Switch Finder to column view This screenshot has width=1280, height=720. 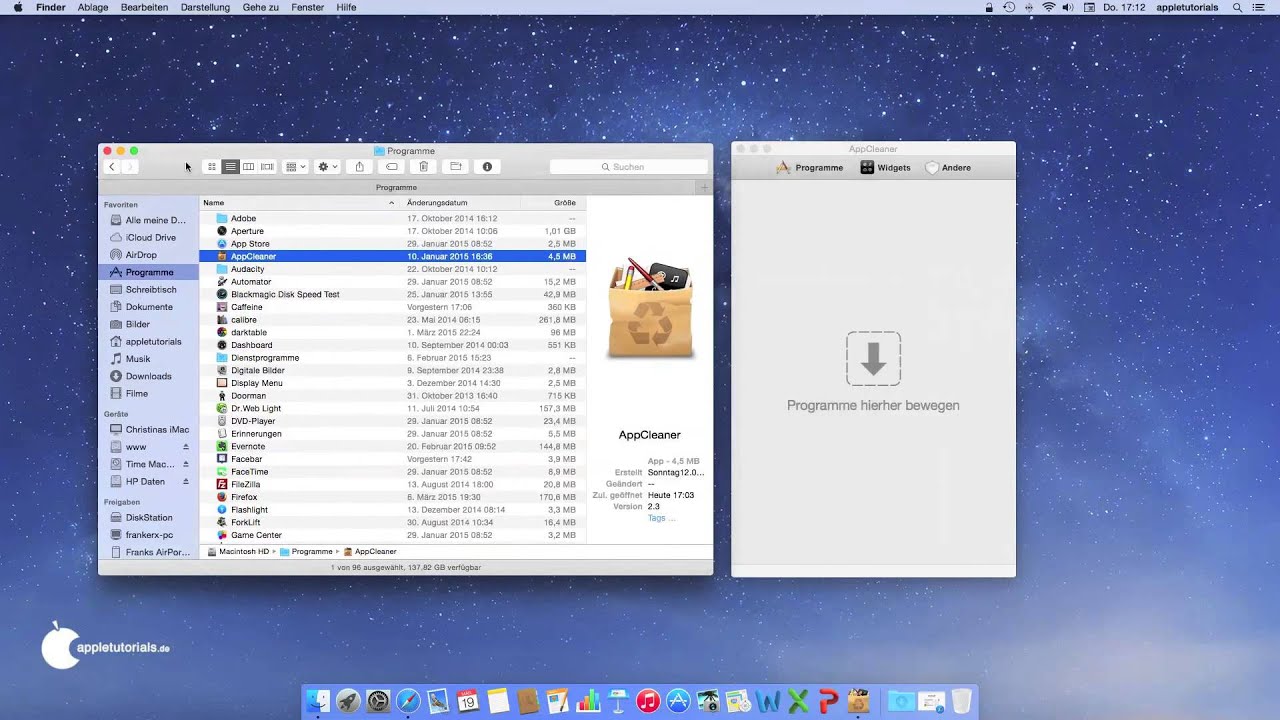(249, 167)
